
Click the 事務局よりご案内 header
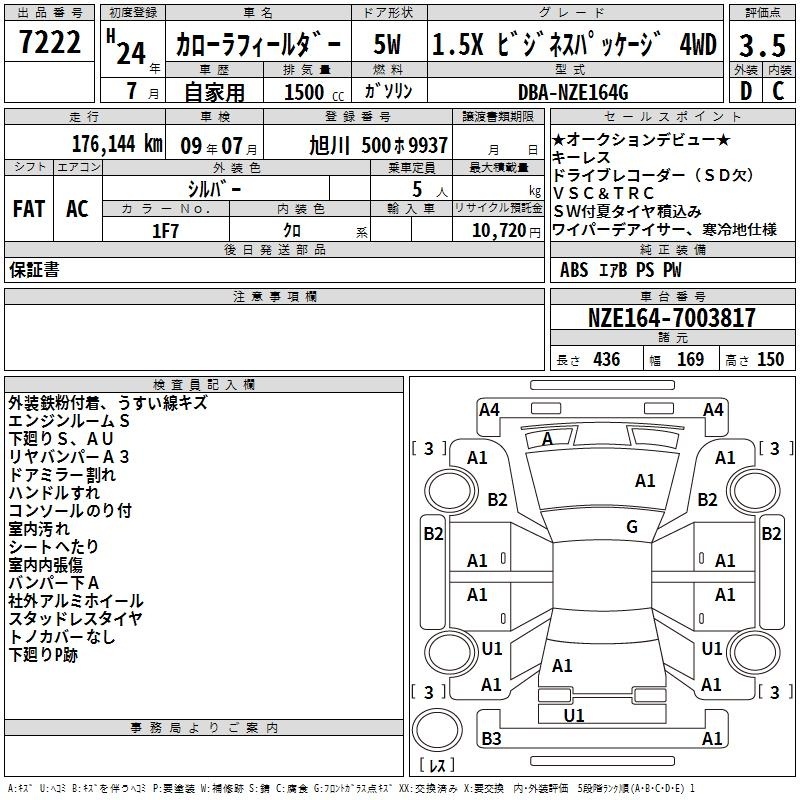[x=204, y=728]
